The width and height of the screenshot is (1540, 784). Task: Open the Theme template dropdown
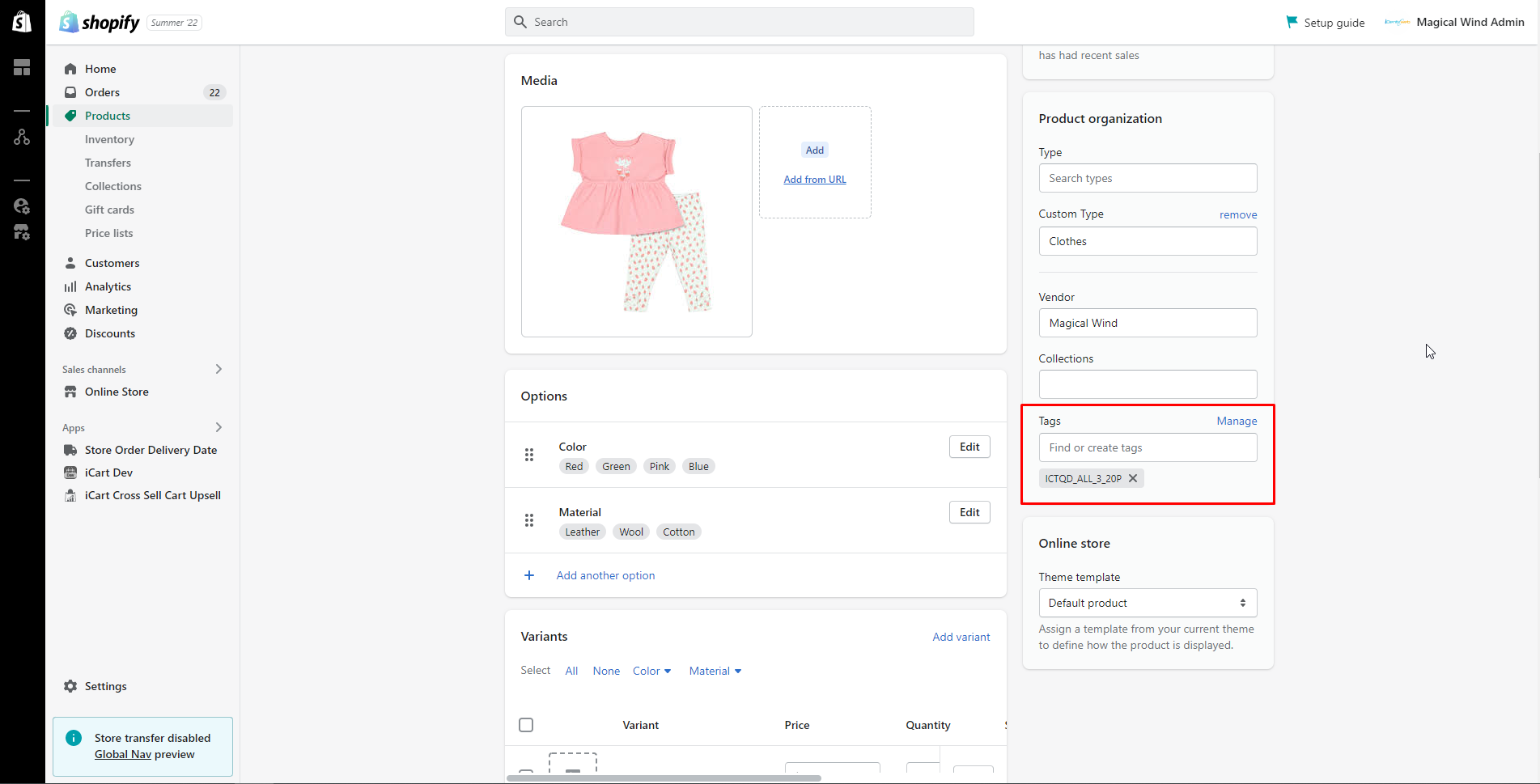click(x=1148, y=603)
